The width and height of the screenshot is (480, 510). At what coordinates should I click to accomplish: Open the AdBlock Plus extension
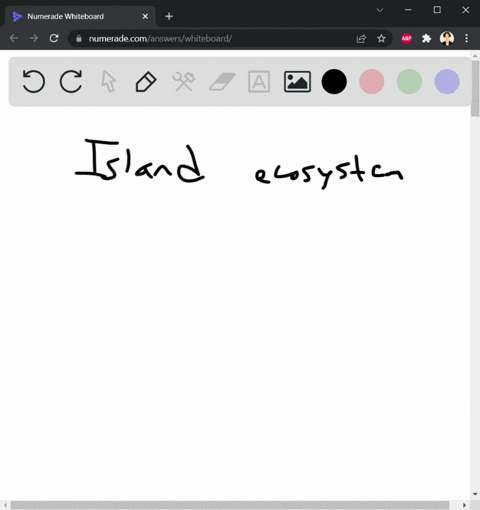coord(406,39)
